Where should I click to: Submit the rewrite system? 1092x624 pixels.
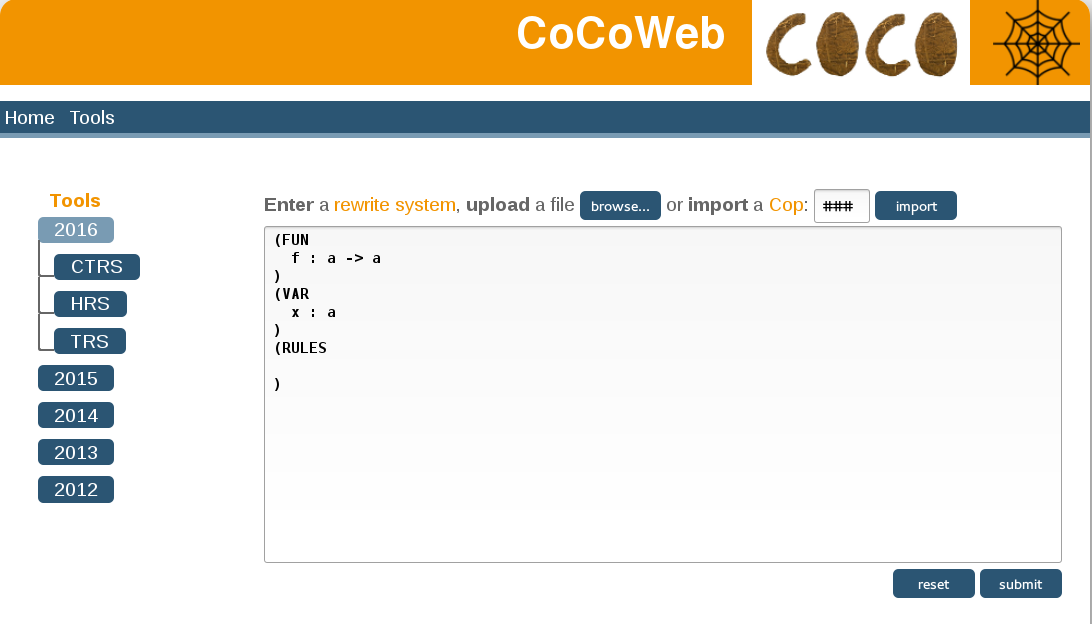coord(1020,584)
